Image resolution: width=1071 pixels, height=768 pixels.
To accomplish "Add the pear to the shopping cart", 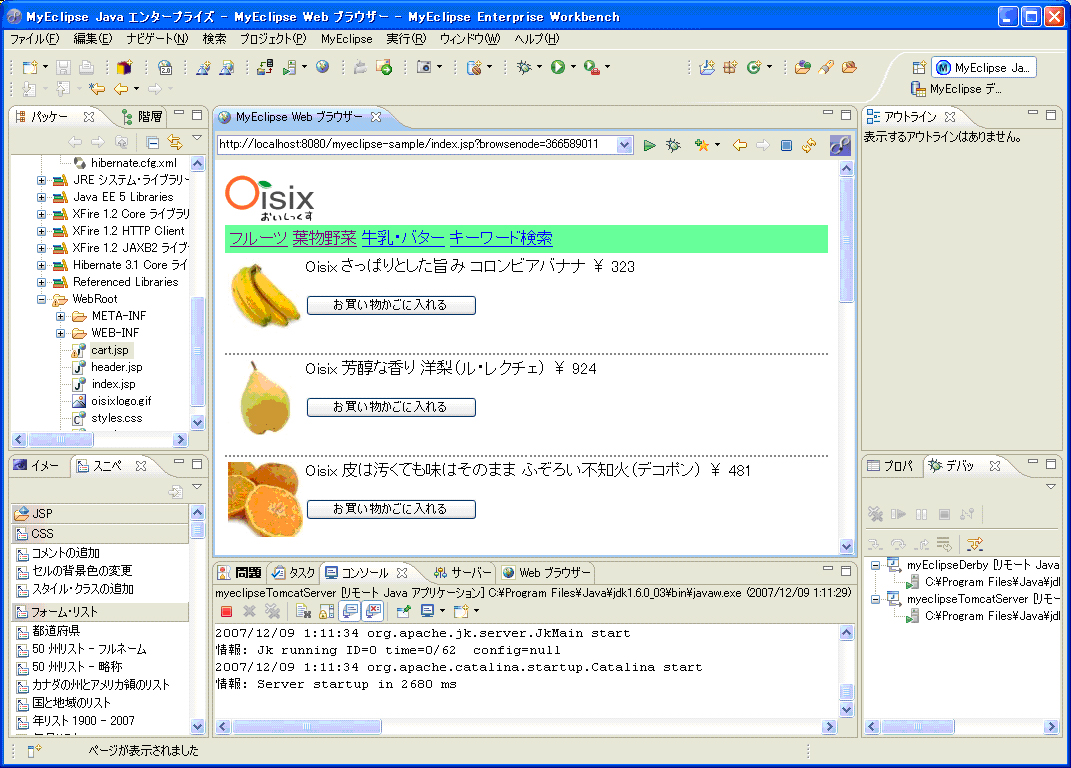I will pos(391,407).
